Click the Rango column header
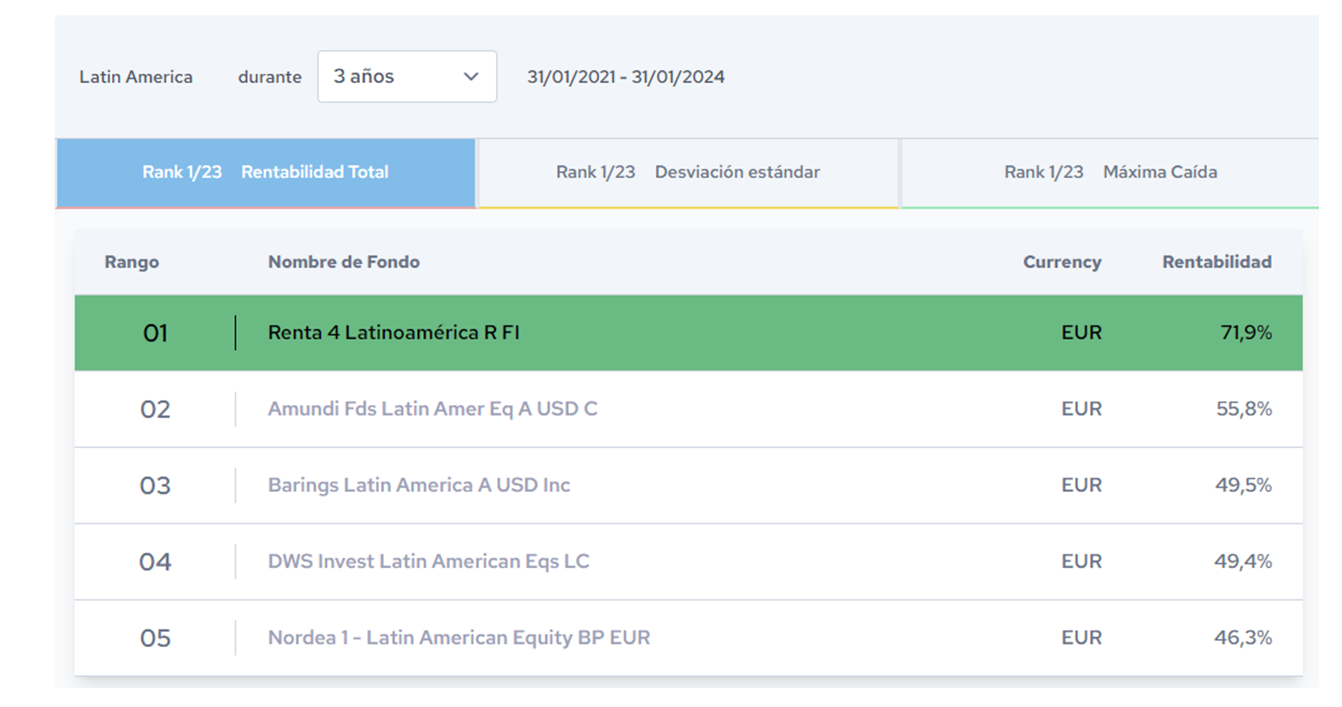Viewport: 1342px width, 707px height. 131,262
